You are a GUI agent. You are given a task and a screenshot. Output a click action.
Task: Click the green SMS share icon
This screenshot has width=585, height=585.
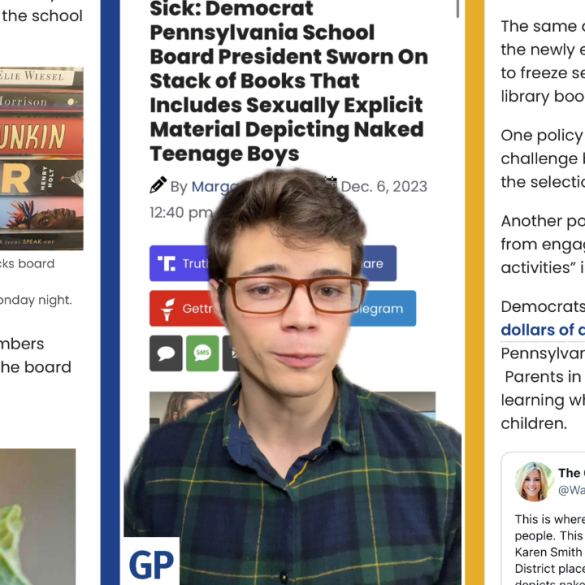[203, 353]
